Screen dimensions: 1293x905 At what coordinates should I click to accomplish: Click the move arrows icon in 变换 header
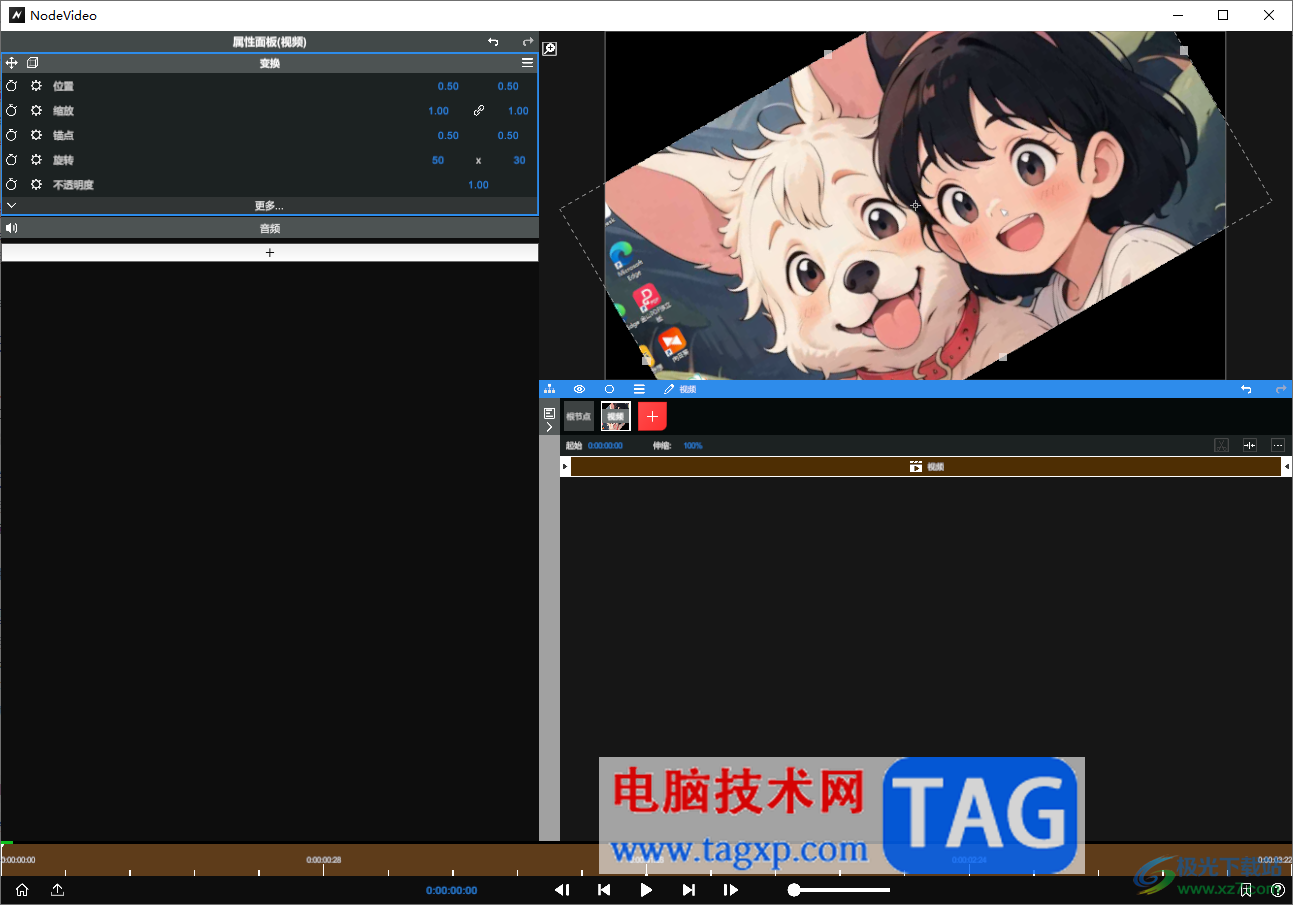12,63
